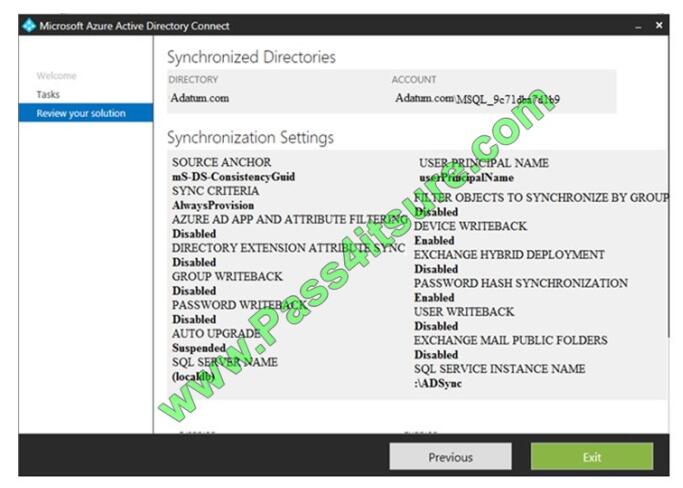Click the green Exit button
Viewport: 683px width, 488px height.
(592, 457)
